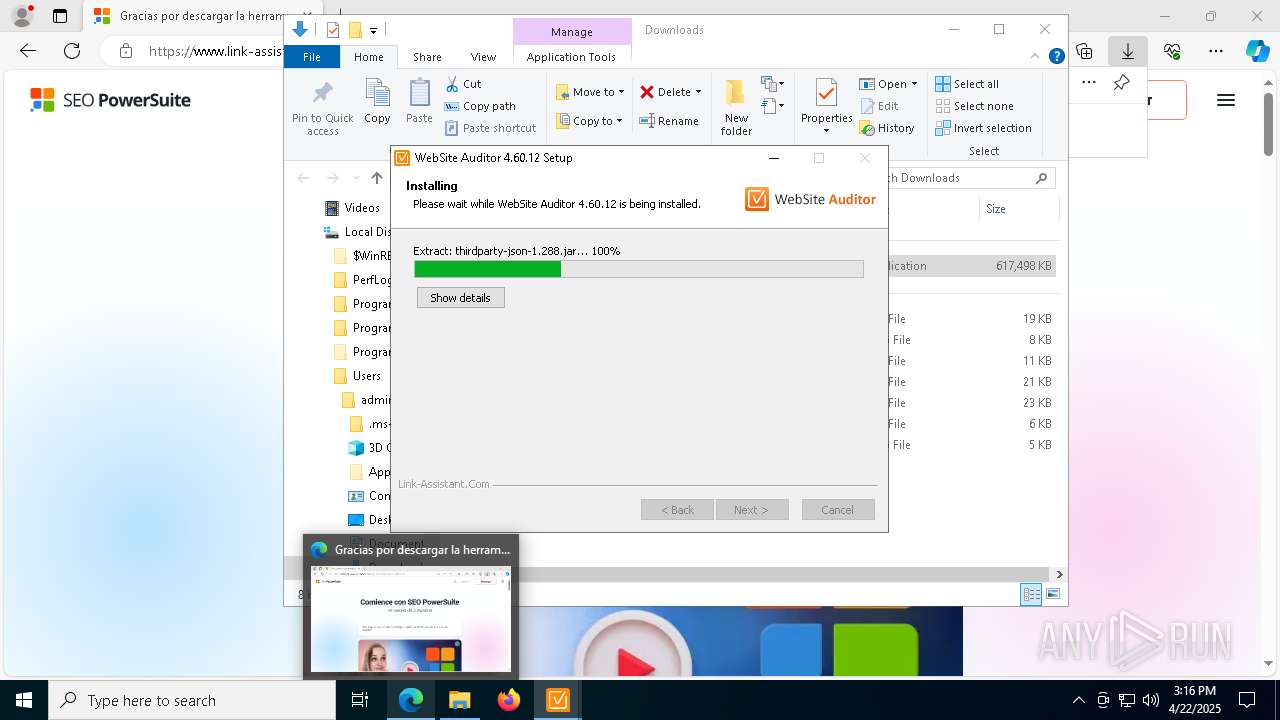Switch to the View ribbon tab
Image resolution: width=1280 pixels, height=720 pixels.
[x=483, y=57]
